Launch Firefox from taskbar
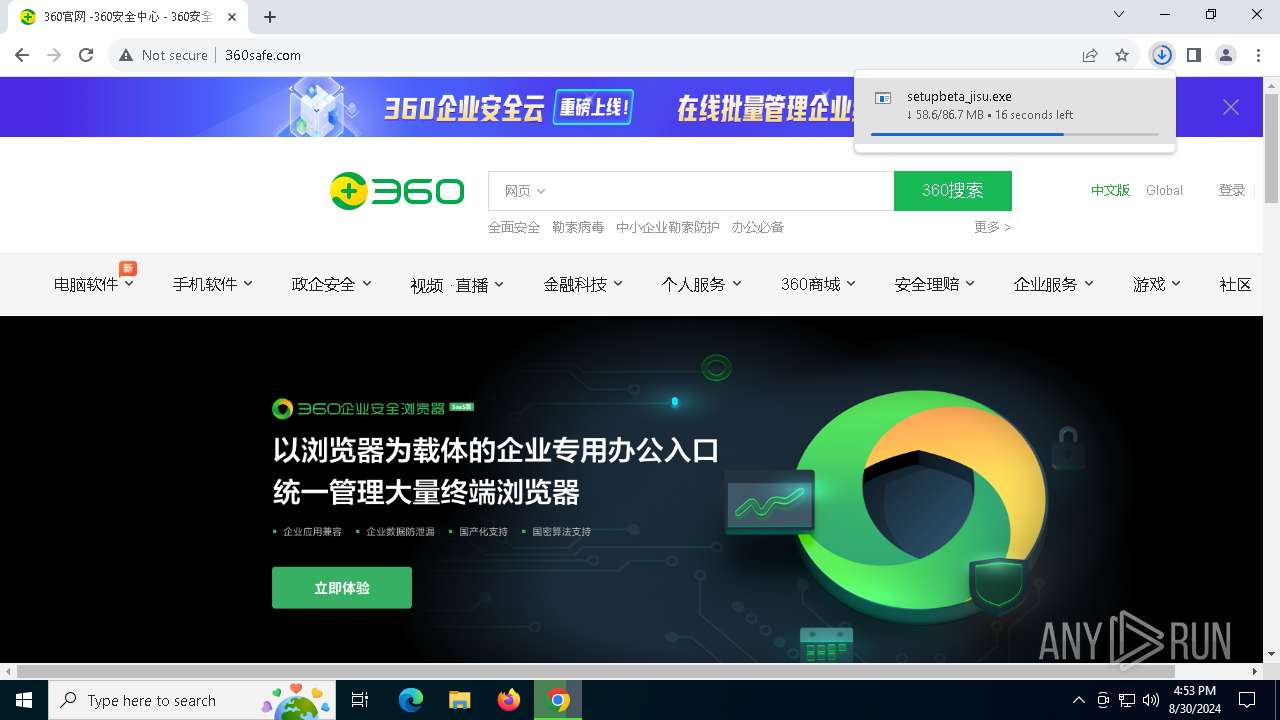The image size is (1280, 720). click(x=509, y=700)
